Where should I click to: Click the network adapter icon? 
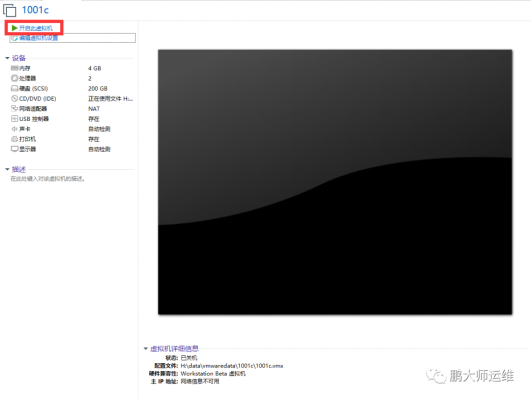coord(15,109)
